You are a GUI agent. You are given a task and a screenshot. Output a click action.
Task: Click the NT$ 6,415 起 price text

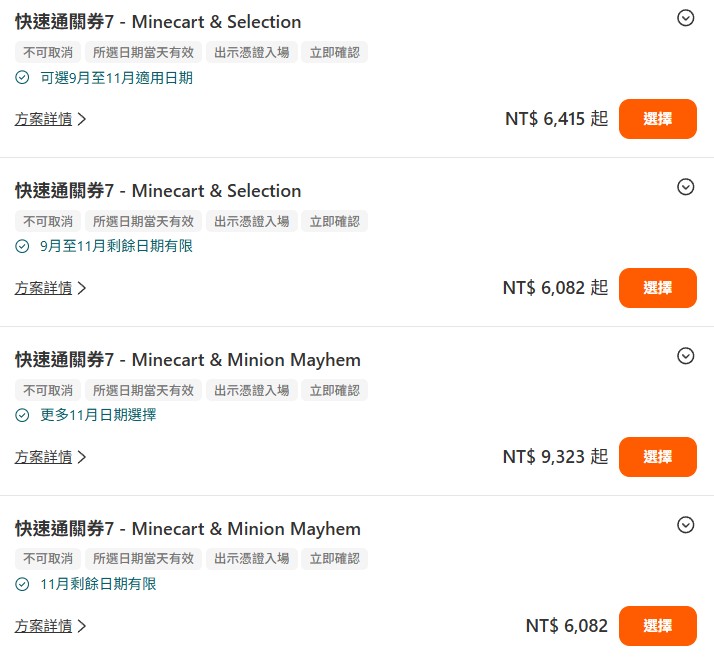click(x=556, y=119)
